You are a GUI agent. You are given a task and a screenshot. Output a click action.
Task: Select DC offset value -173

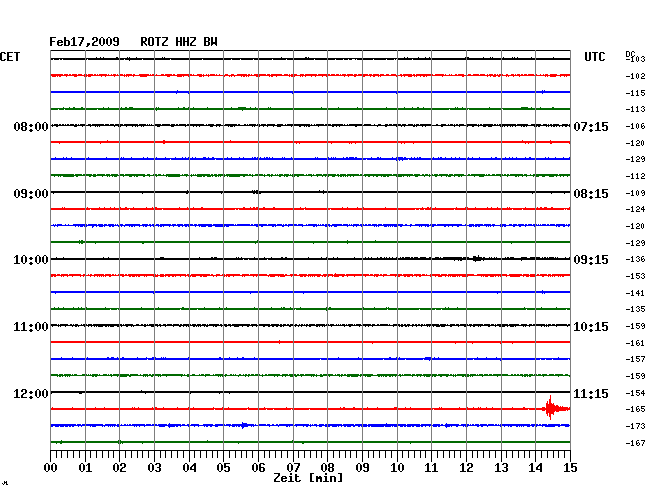(636, 426)
